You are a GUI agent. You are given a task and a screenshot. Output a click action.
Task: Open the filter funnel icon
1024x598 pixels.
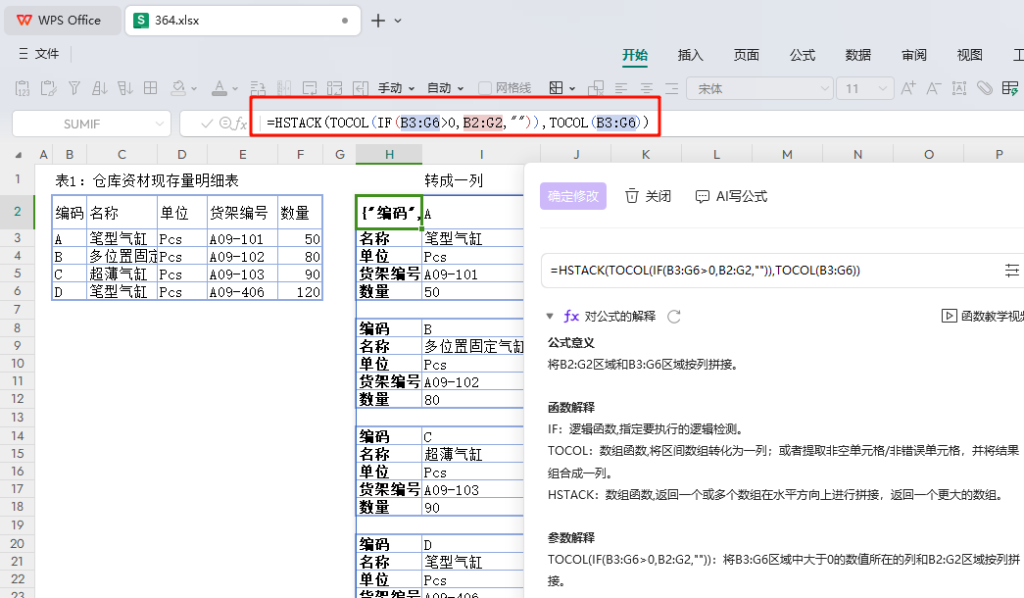74,88
